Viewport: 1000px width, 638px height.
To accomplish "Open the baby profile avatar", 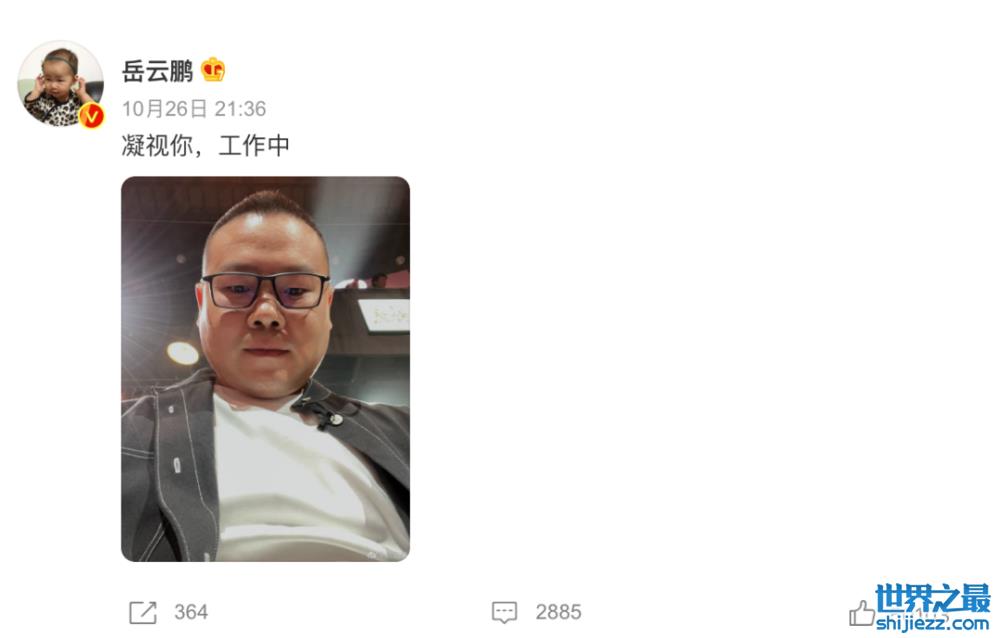I will pyautogui.click(x=61, y=84).
